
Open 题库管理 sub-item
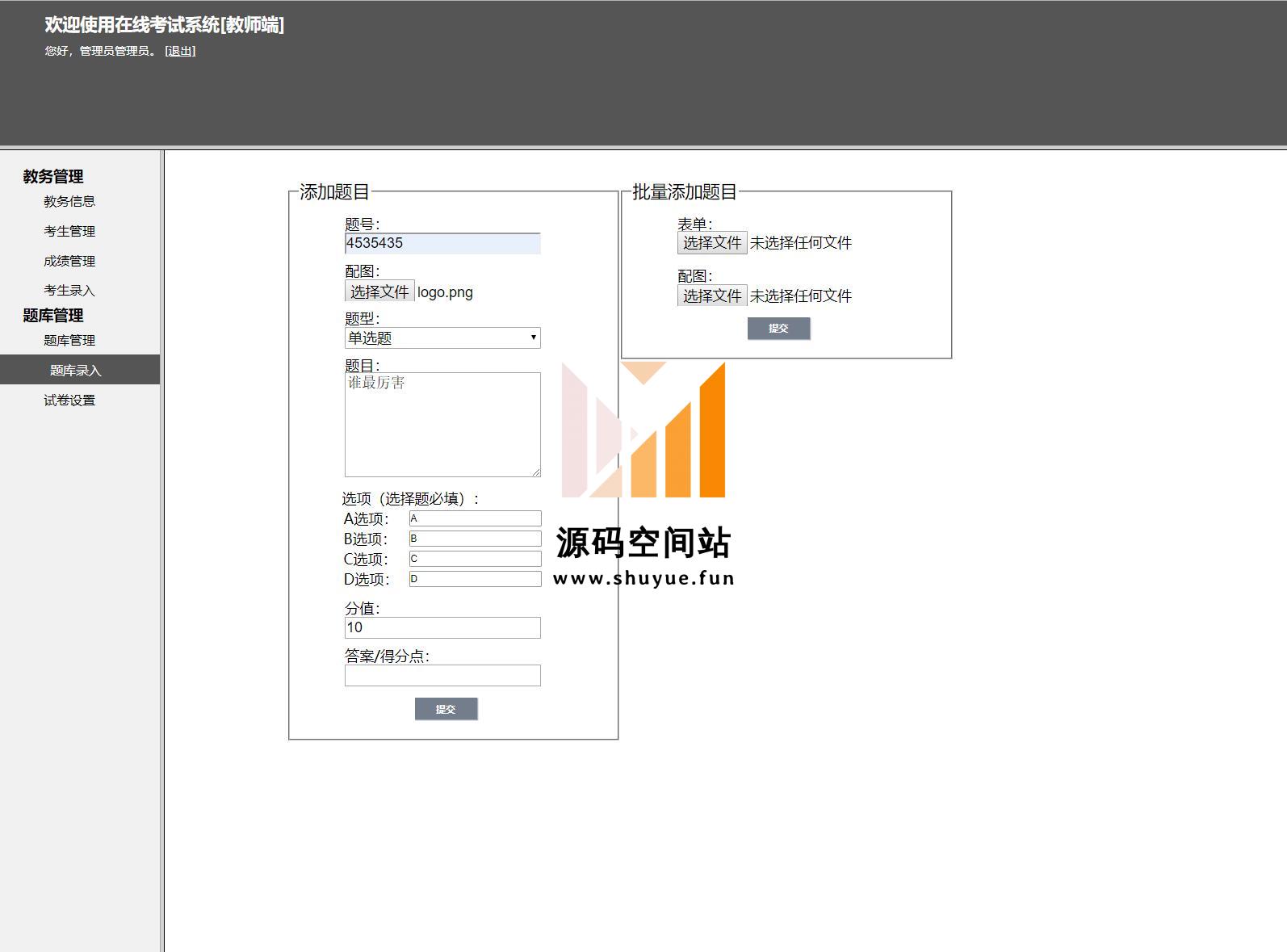pyautogui.click(x=69, y=341)
